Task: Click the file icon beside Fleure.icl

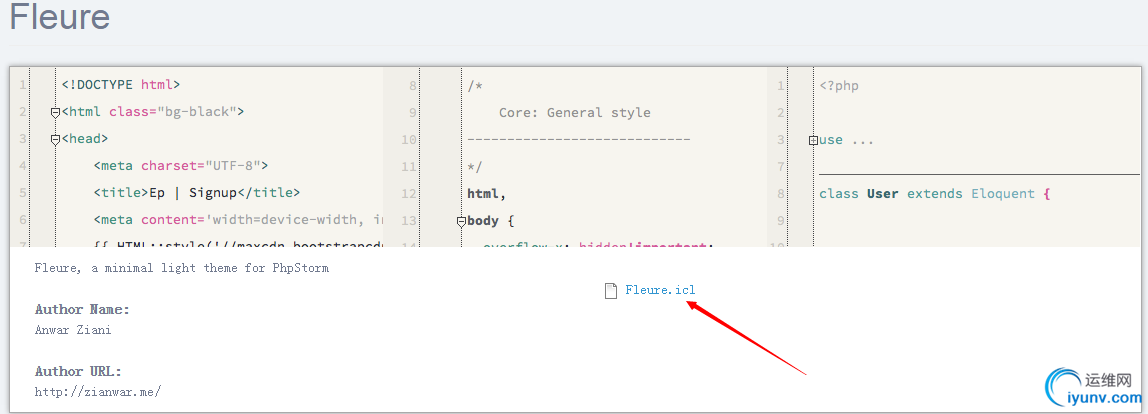Action: (x=611, y=291)
